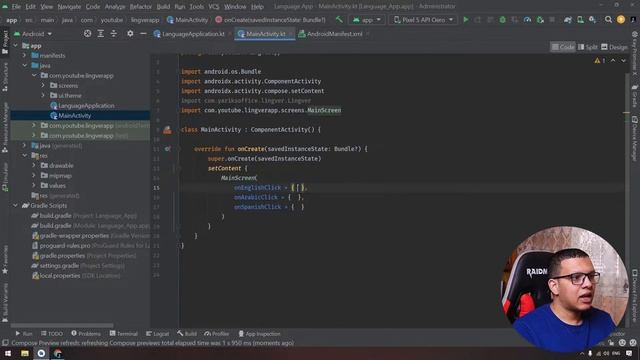Expand the screens package

(43, 85)
